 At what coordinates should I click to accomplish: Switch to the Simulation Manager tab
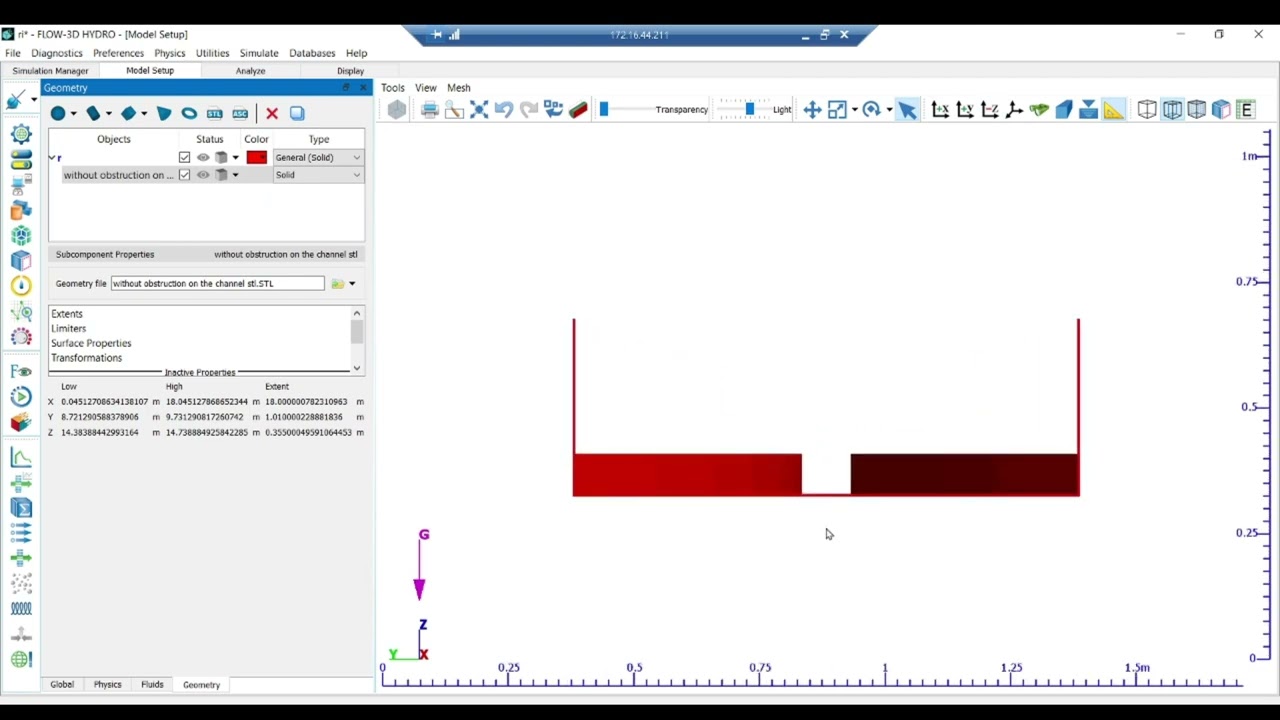point(50,71)
